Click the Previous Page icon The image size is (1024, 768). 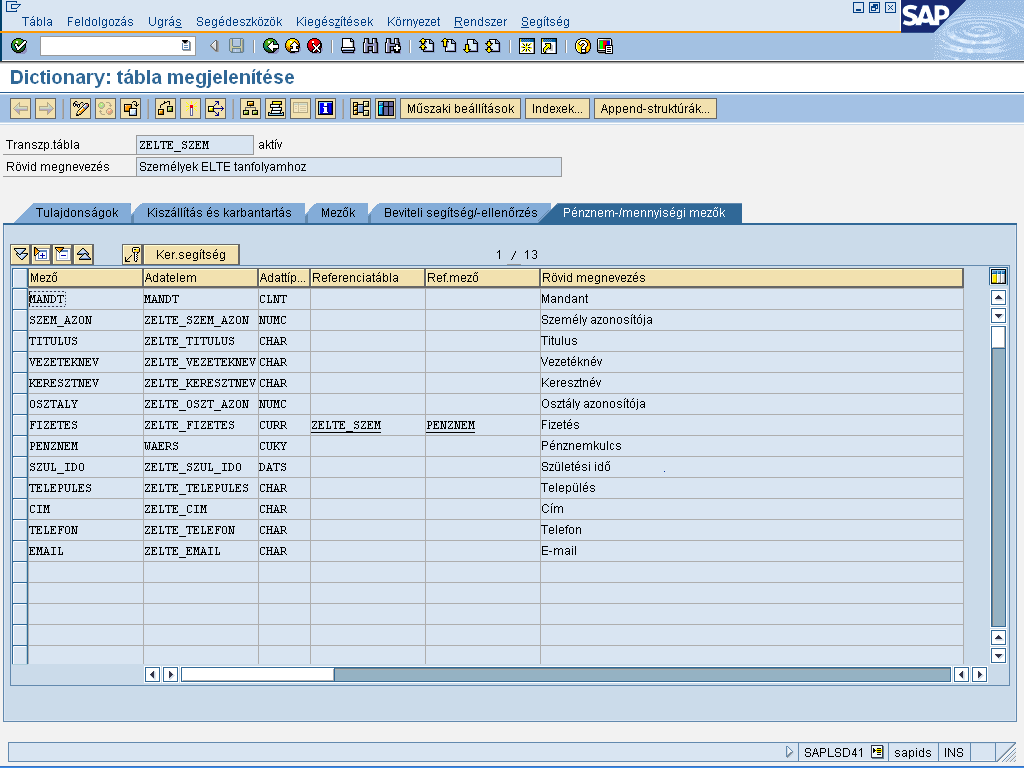pyautogui.click(x=449, y=46)
